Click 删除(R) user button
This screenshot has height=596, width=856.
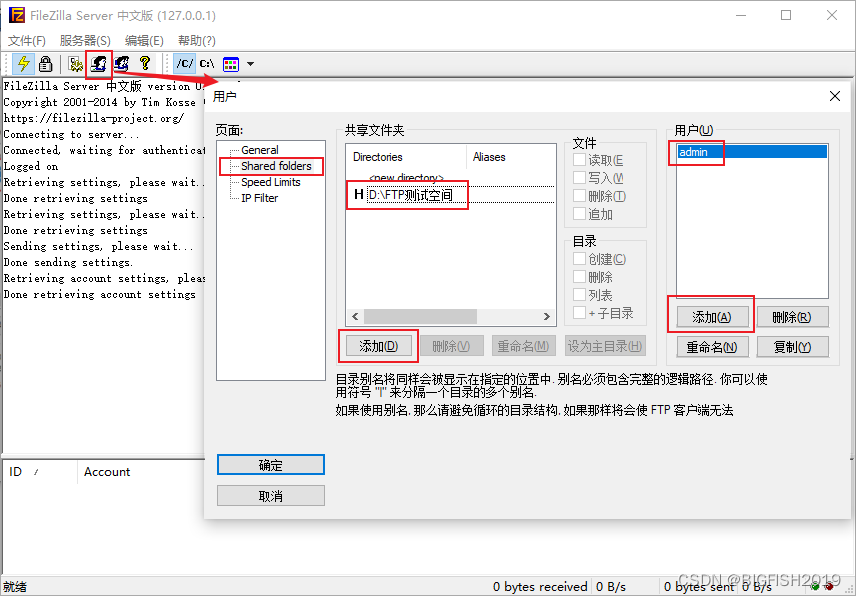click(x=792, y=317)
